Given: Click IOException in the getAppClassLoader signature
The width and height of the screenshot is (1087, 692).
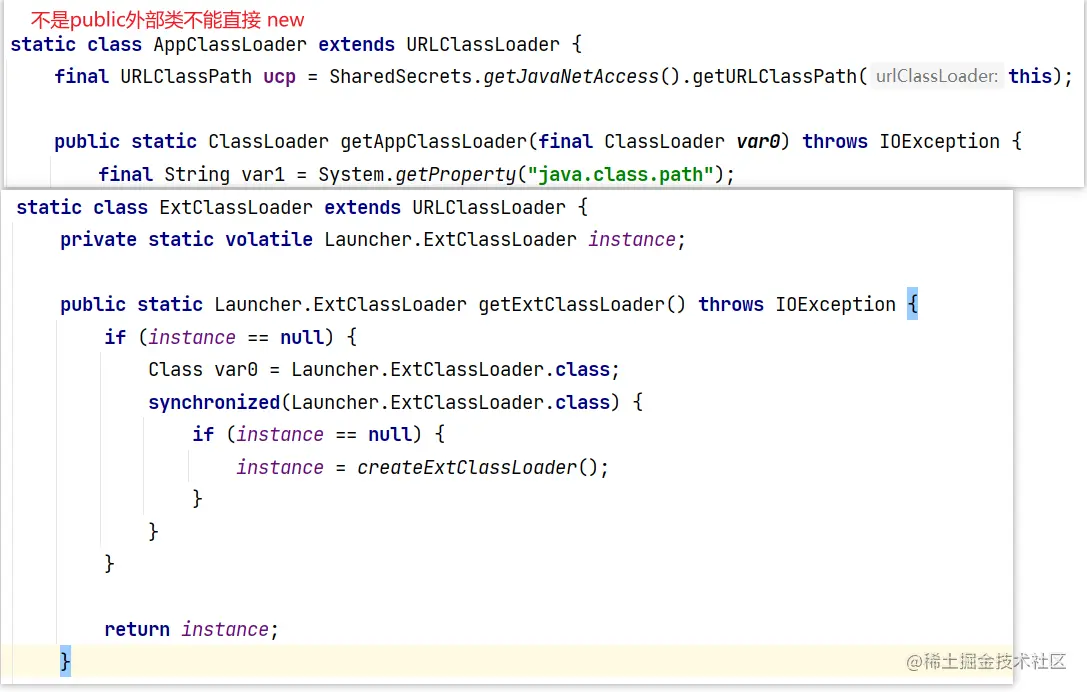Looking at the screenshot, I should [939, 141].
